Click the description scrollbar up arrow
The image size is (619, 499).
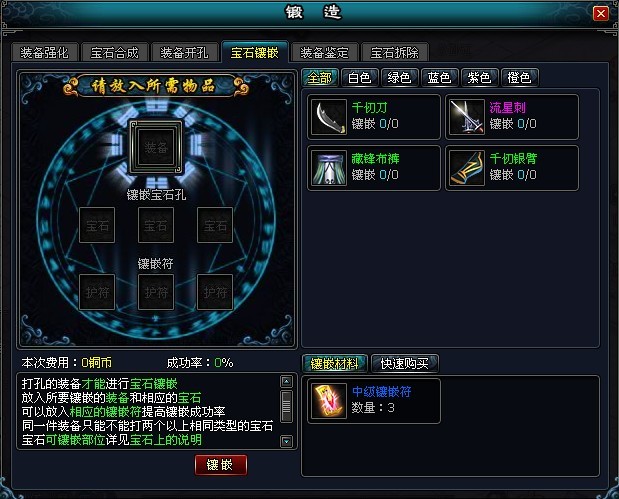[x=286, y=381]
